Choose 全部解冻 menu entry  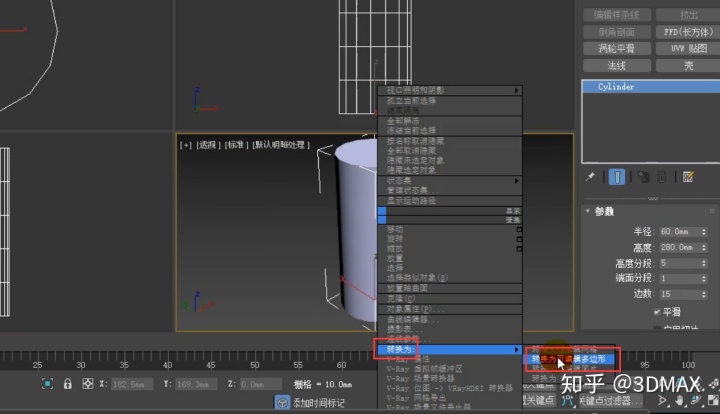click(x=450, y=121)
